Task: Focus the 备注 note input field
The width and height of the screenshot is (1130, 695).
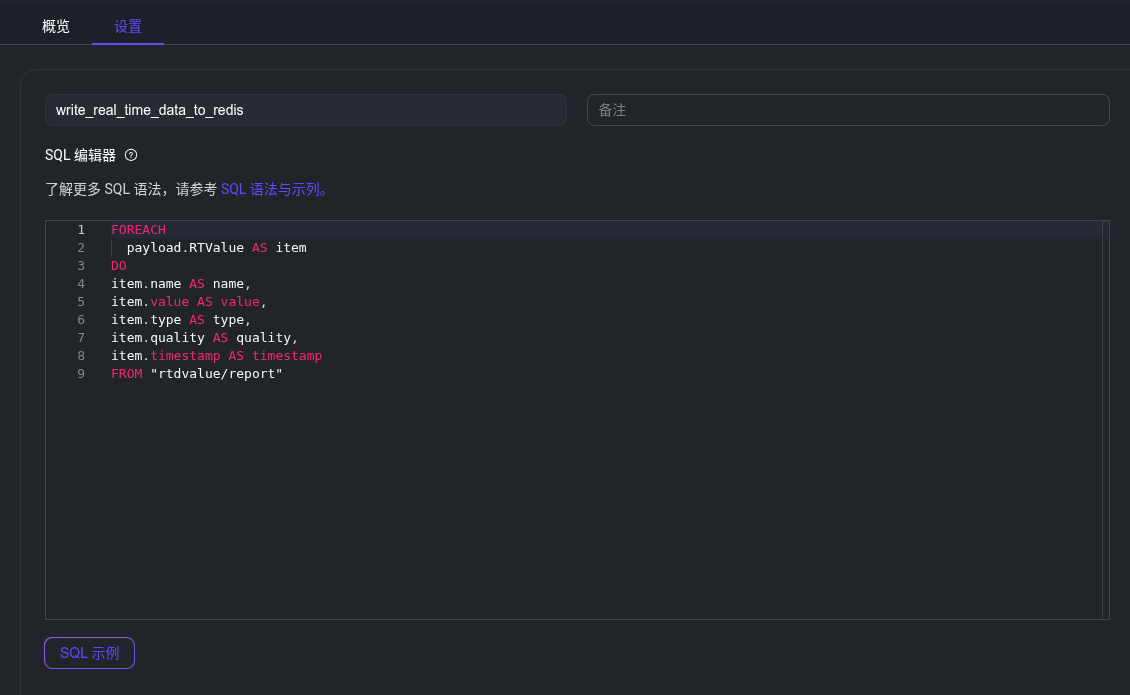Action: [x=848, y=110]
